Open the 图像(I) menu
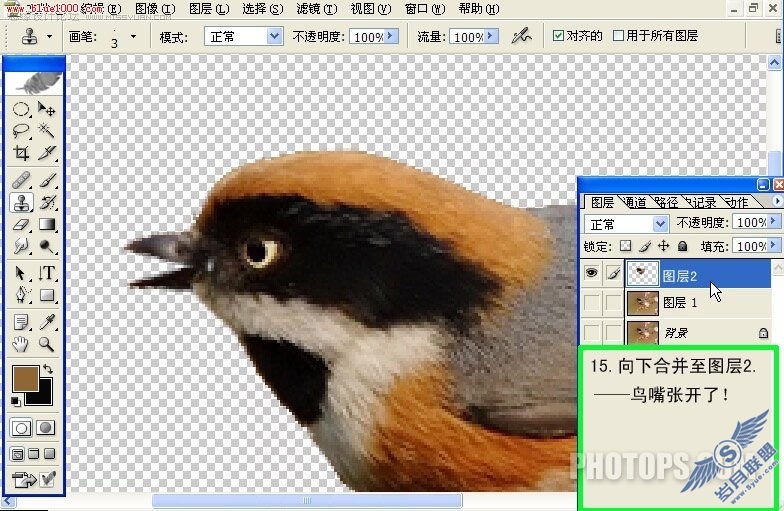 [156, 9]
